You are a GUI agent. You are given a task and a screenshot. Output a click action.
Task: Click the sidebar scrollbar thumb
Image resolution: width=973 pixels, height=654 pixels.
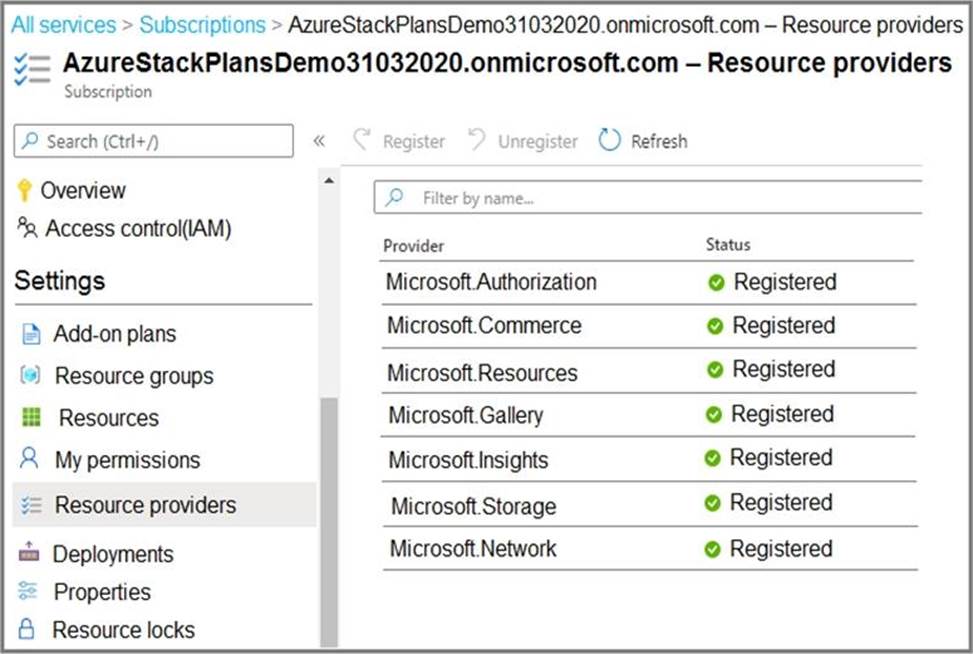[329, 522]
